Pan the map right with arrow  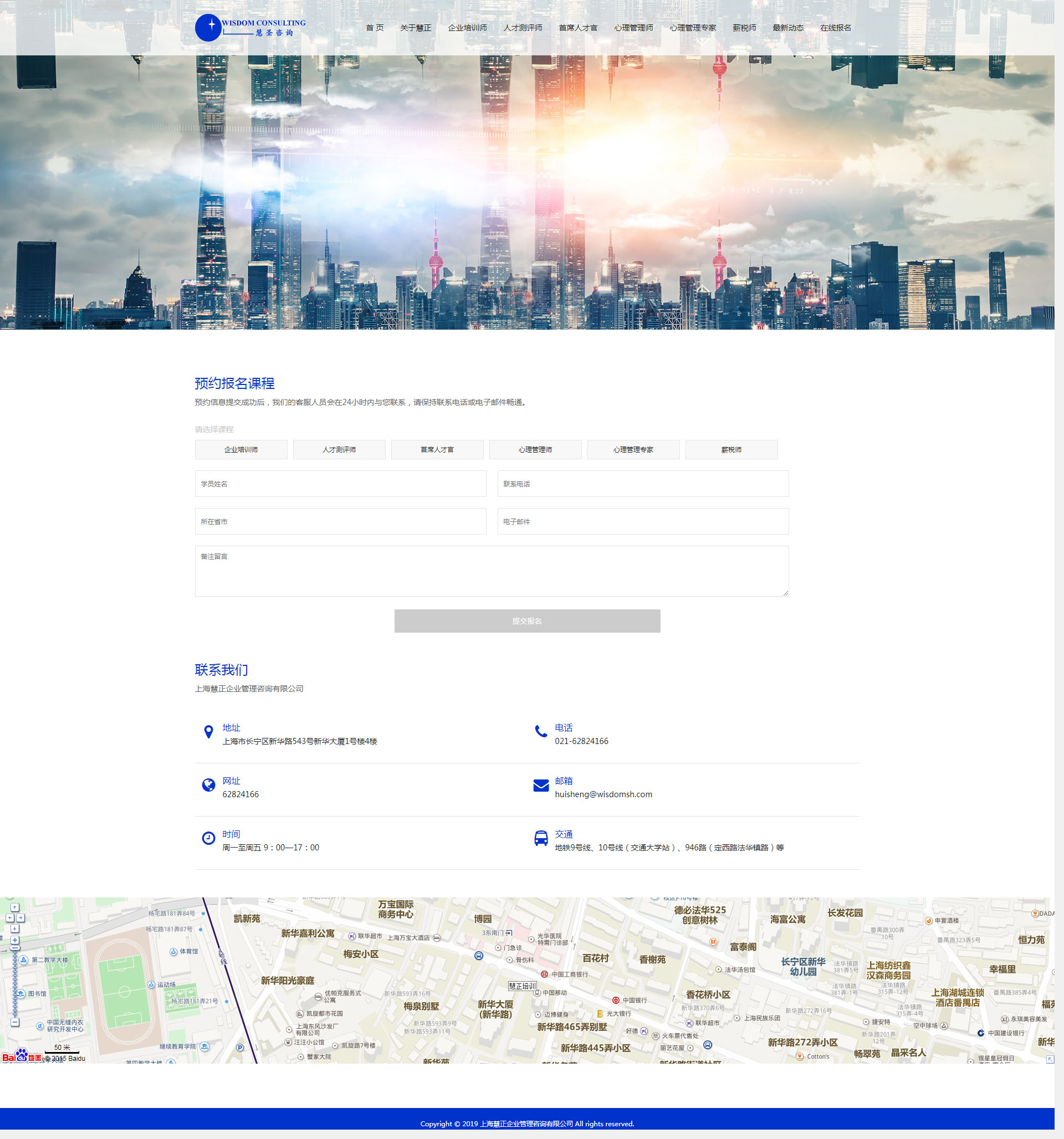coord(21,918)
